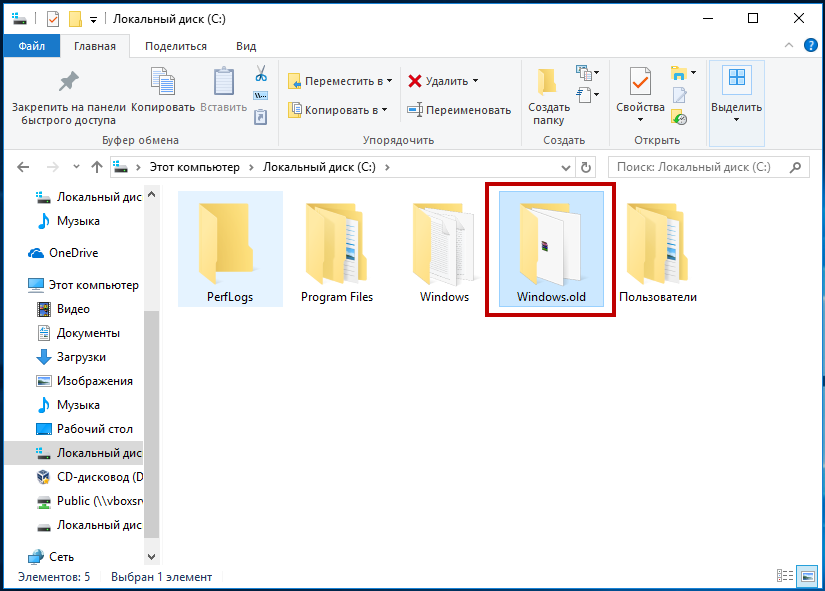Switch to details view icon in status bar
The height and width of the screenshot is (591, 825).
(784, 576)
